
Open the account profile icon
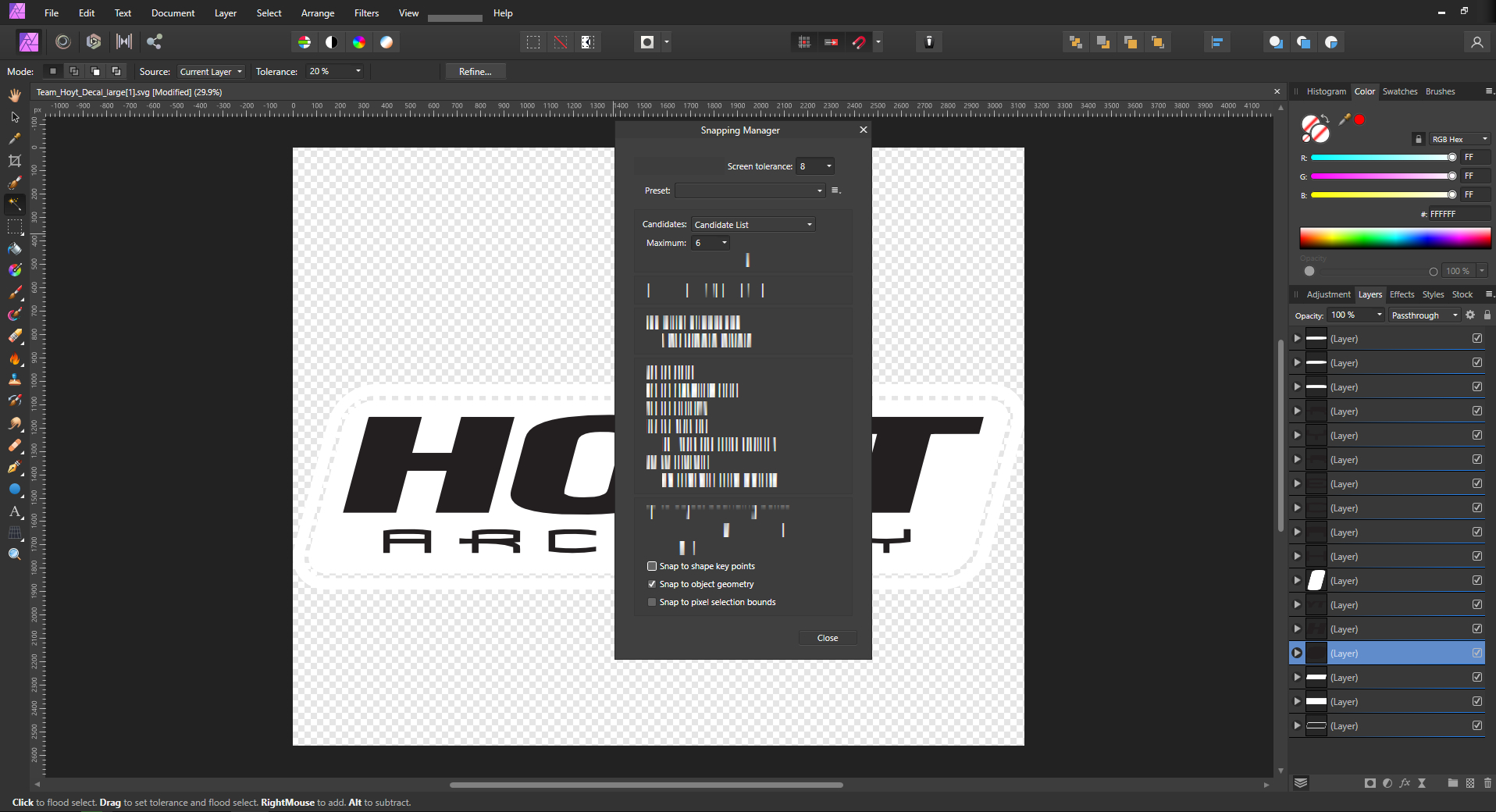pos(1476,42)
